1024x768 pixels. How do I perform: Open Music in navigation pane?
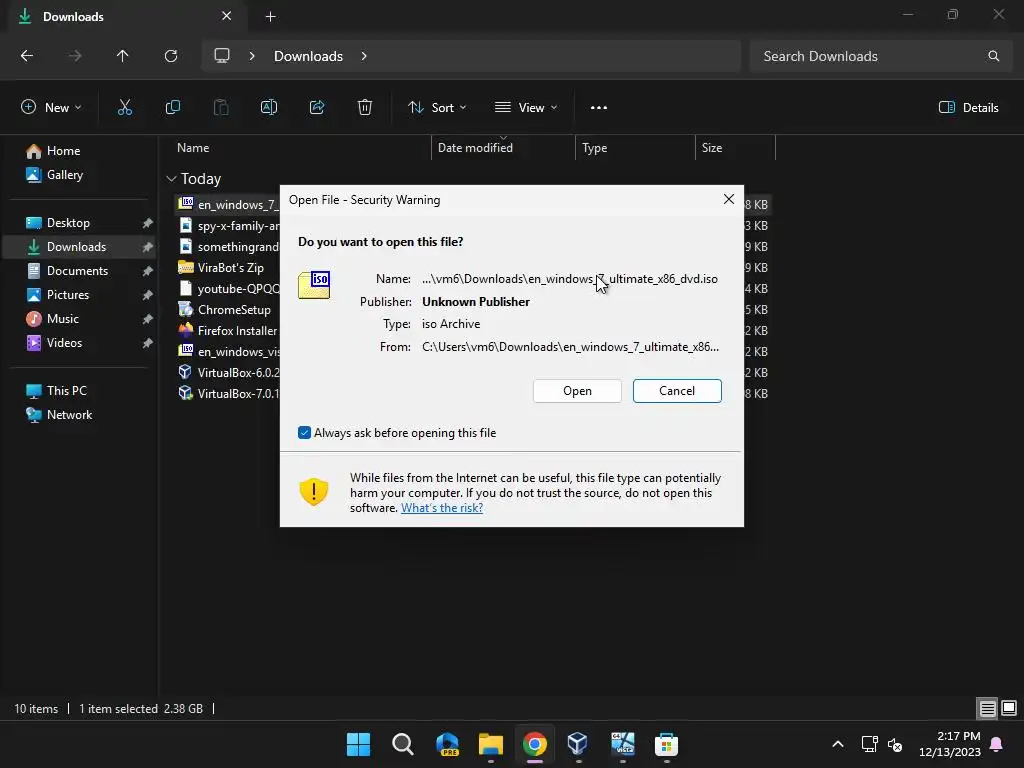(63, 319)
